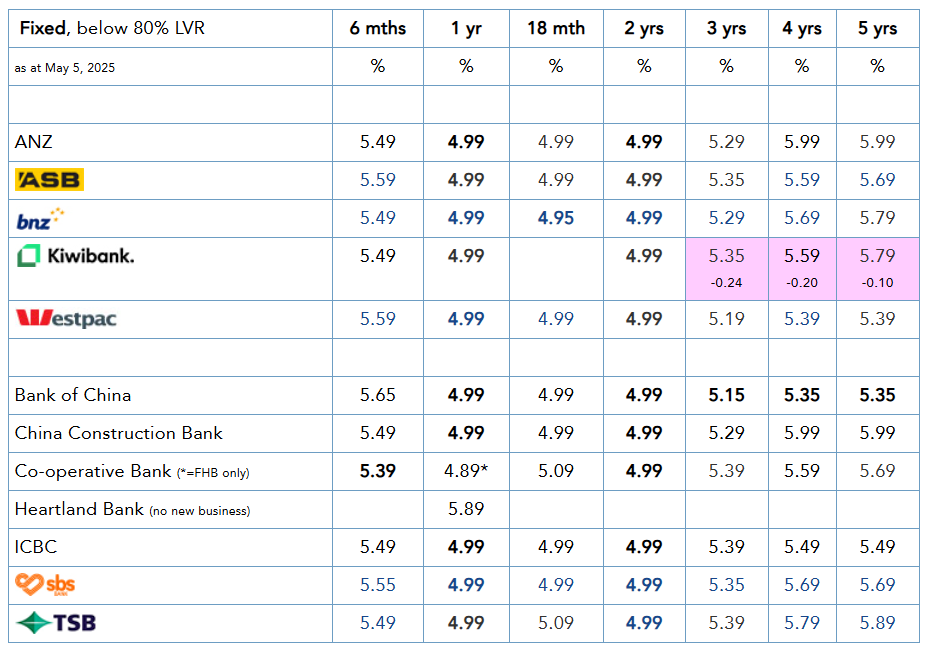Click Co-operative Bank's 1 yr rate 4.89*
Screen dimensions: 940x659
click(466, 471)
